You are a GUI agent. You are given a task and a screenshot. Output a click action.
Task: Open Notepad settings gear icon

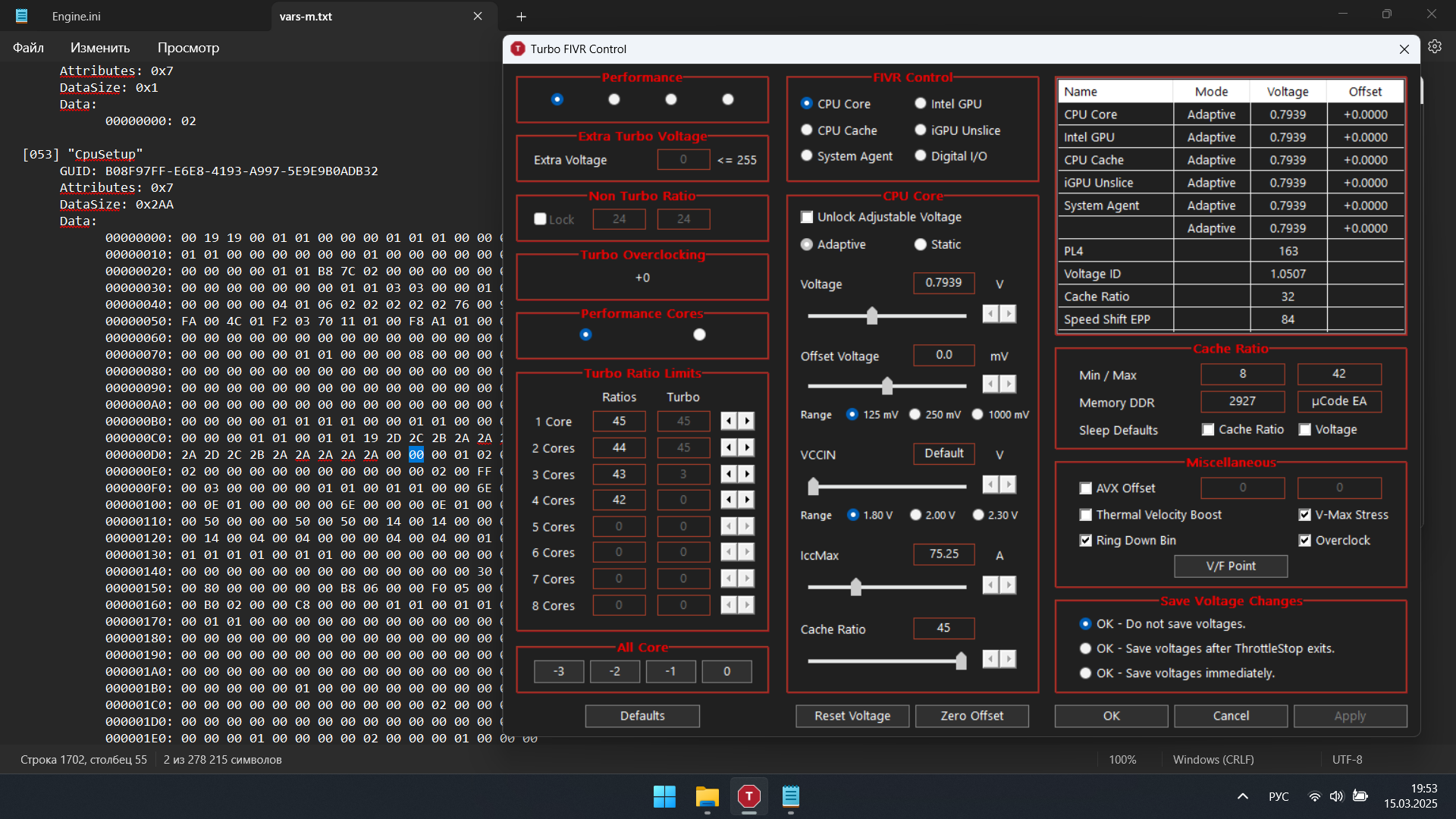coord(1435,47)
